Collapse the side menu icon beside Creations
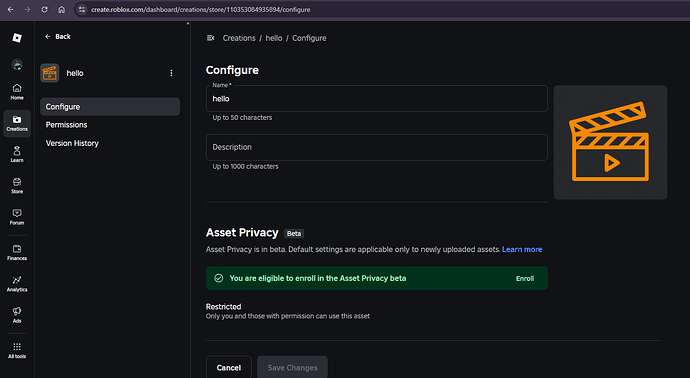690x378 pixels. pyautogui.click(x=210, y=38)
